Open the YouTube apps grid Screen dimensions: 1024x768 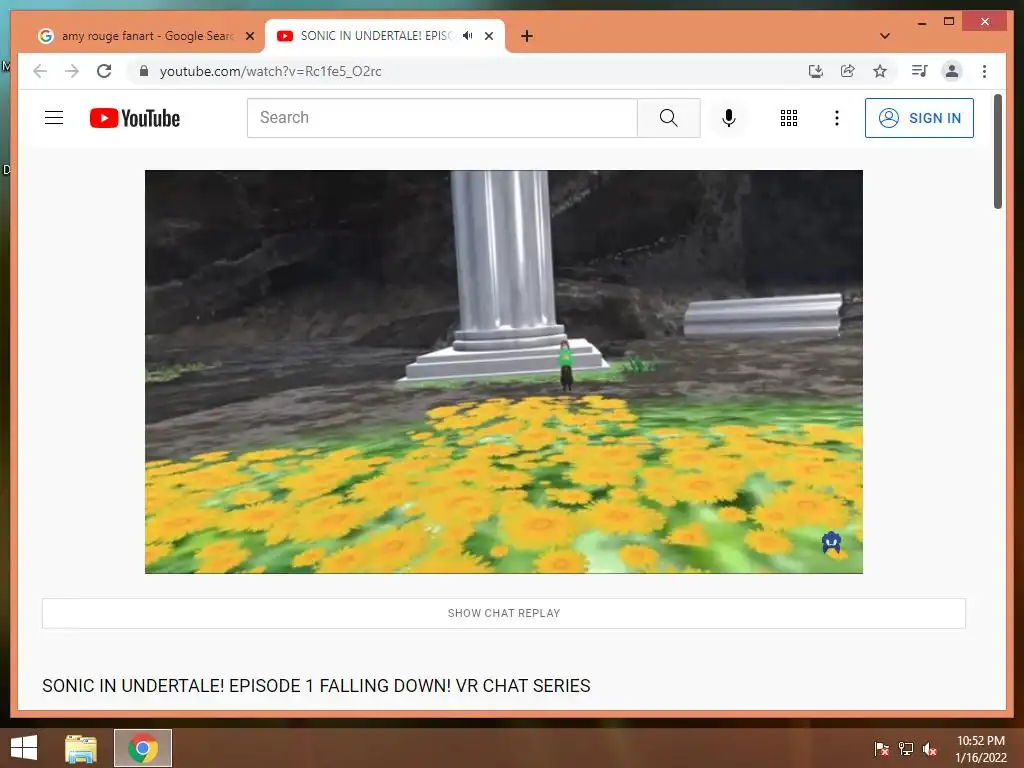coord(789,118)
